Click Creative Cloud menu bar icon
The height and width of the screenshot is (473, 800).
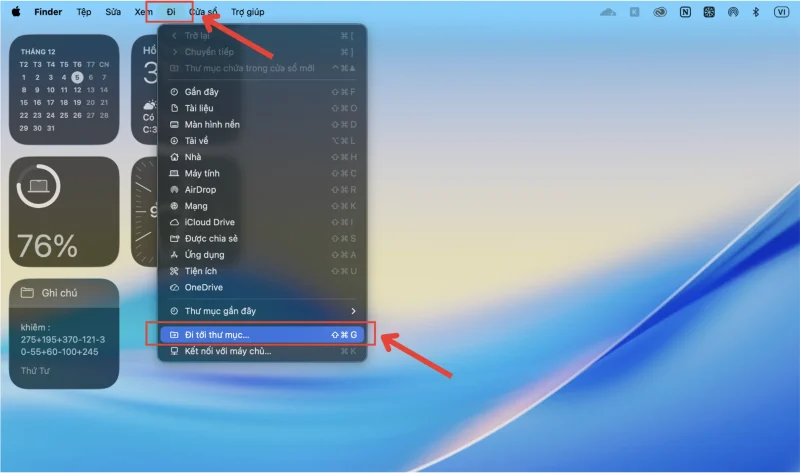click(x=660, y=12)
